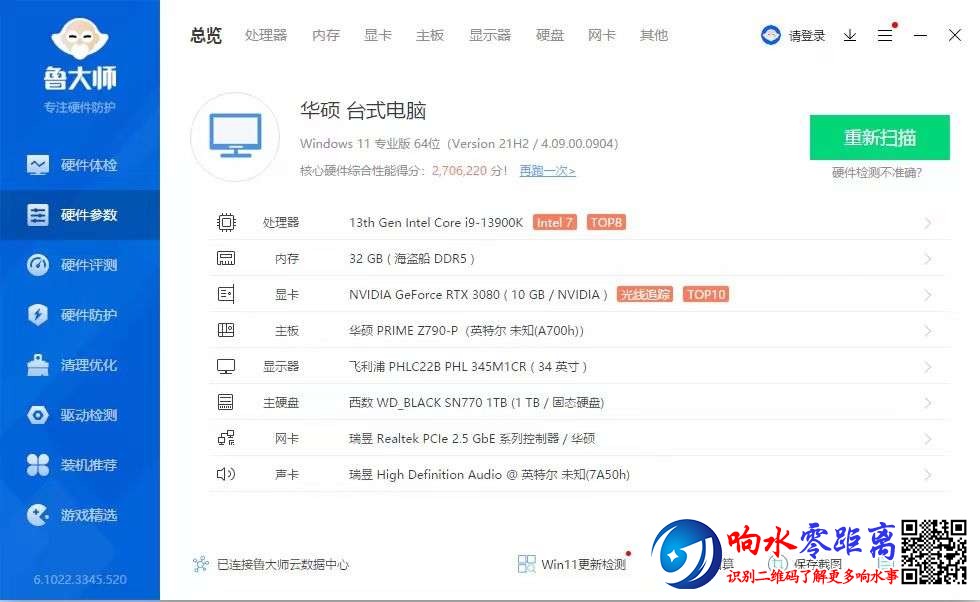The height and width of the screenshot is (602, 980).
Task: Open the 硬件体检 sidebar section
Action: 80,165
